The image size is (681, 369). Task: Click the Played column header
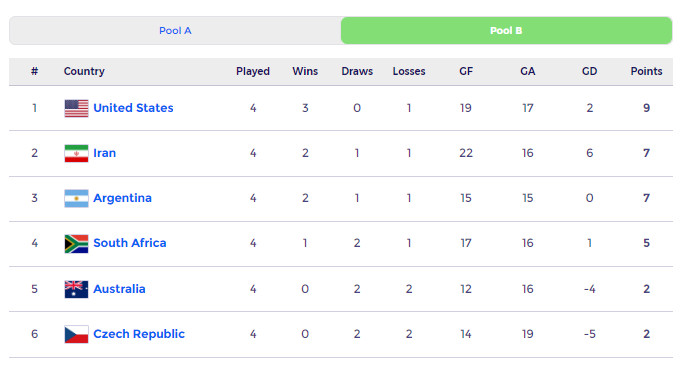tap(253, 71)
